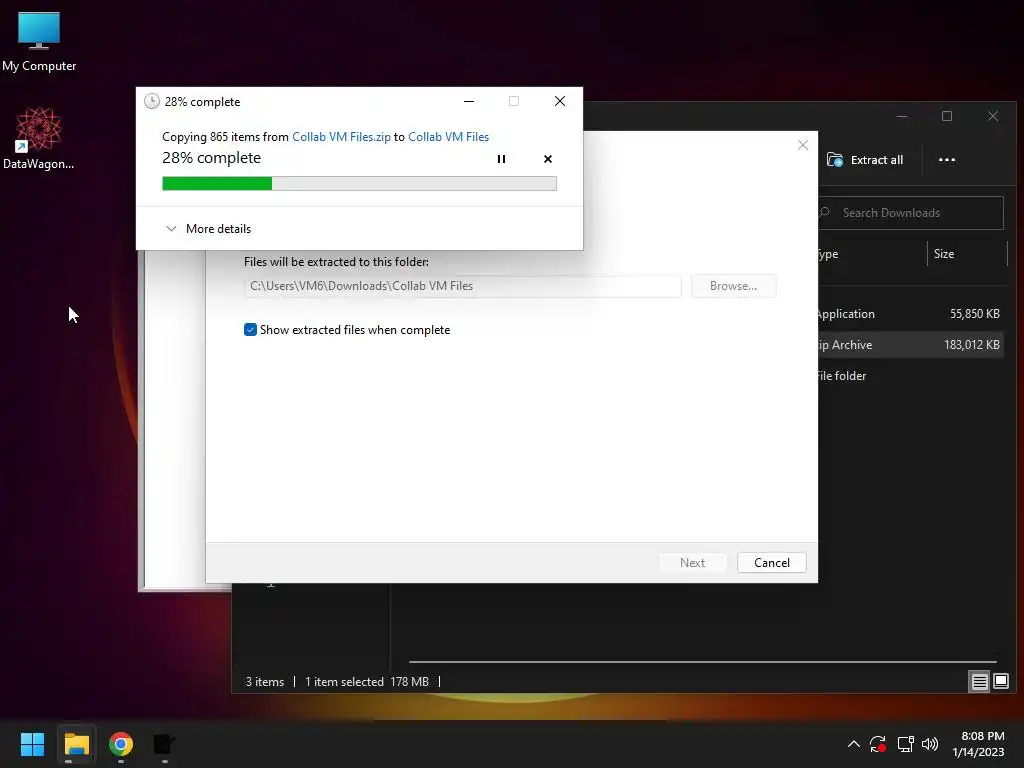Click the sync tray icon with red dot

pyautogui.click(x=878, y=744)
